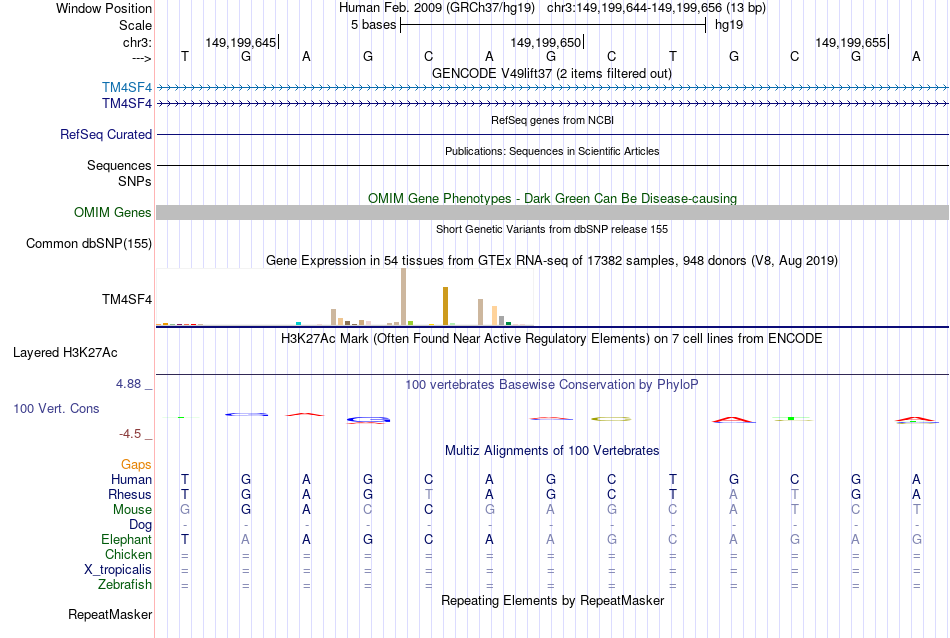The height and width of the screenshot is (638, 950).
Task: Open the 100 Vert. Cons track label
Action: tap(56, 408)
